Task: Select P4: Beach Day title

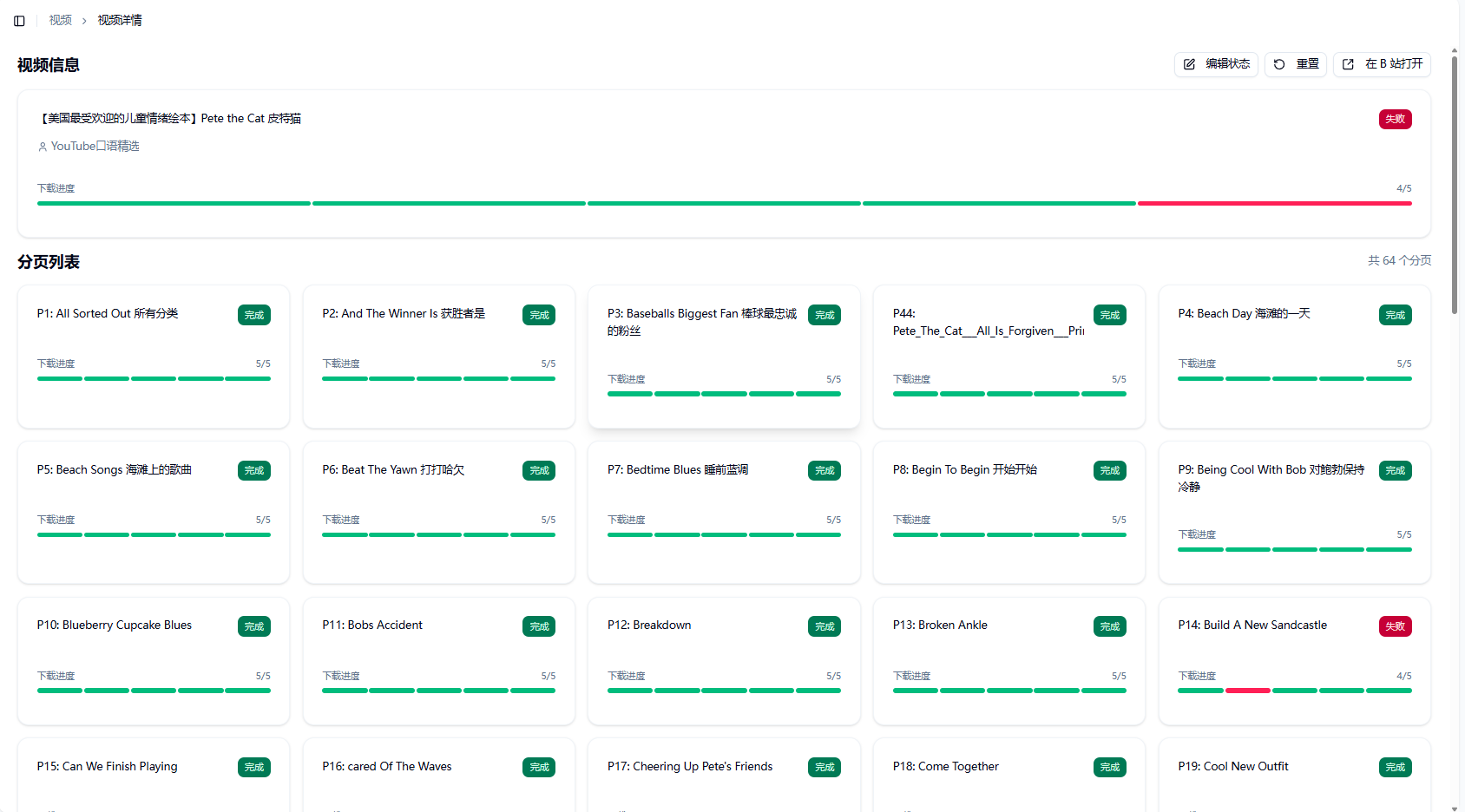Action: click(x=1244, y=314)
